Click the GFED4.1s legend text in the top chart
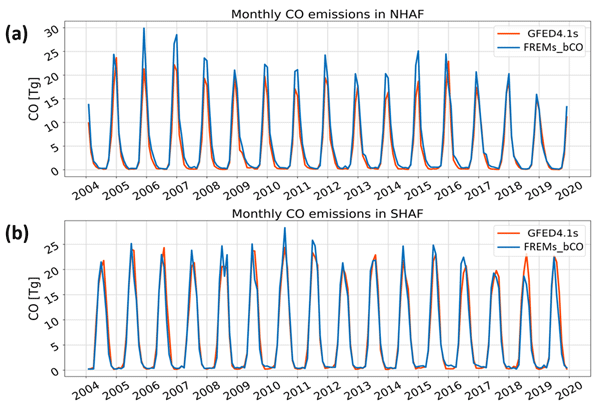This screenshot has height=411, width=600. [x=555, y=32]
